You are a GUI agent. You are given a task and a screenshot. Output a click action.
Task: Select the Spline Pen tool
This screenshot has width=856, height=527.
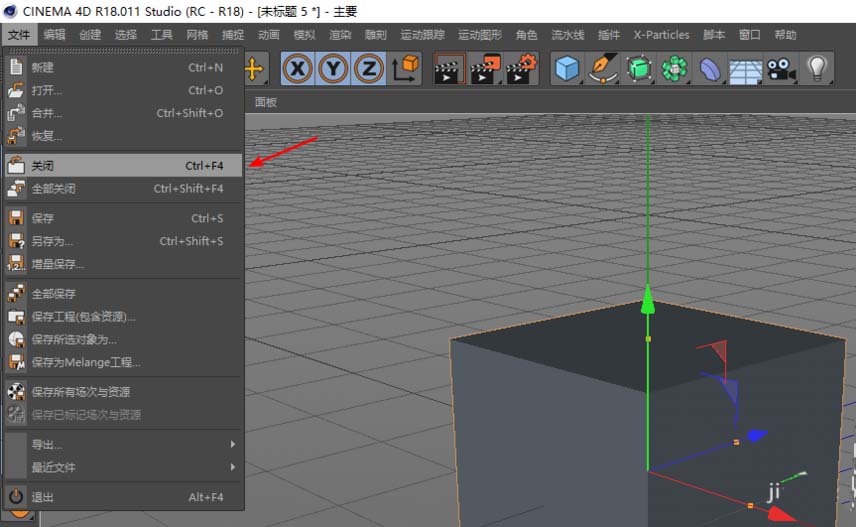(x=603, y=68)
